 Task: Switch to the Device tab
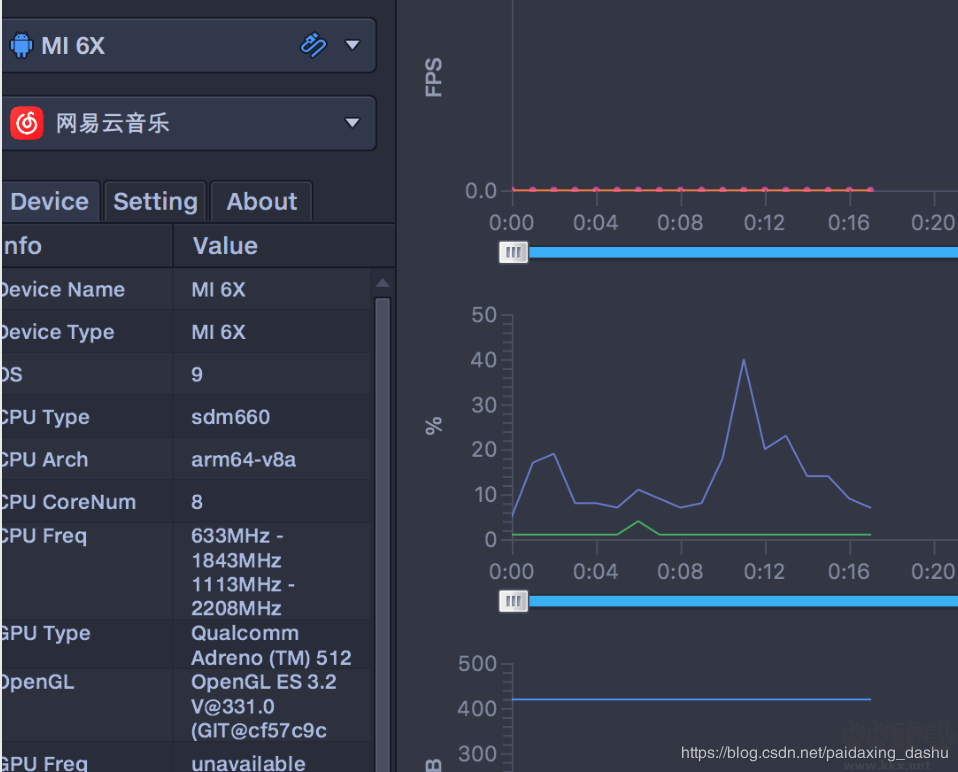click(x=49, y=202)
